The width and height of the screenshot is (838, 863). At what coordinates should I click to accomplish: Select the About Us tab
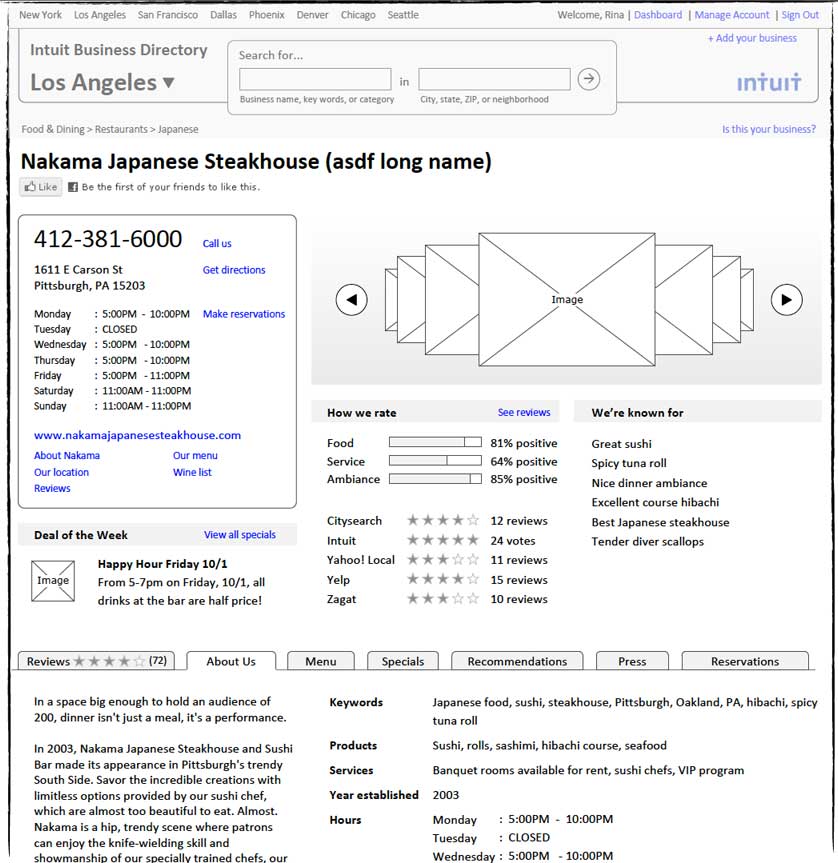click(x=231, y=662)
